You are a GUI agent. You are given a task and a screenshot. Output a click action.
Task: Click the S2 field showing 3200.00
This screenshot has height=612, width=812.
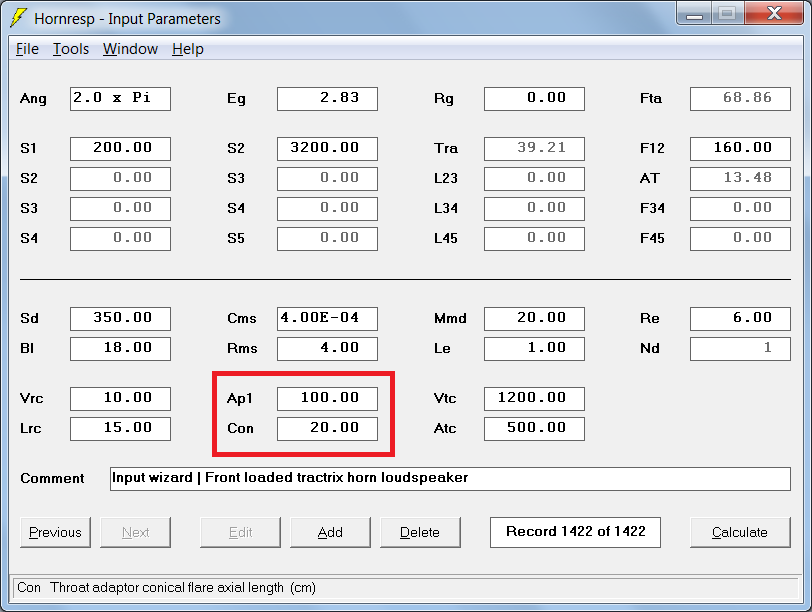point(327,149)
